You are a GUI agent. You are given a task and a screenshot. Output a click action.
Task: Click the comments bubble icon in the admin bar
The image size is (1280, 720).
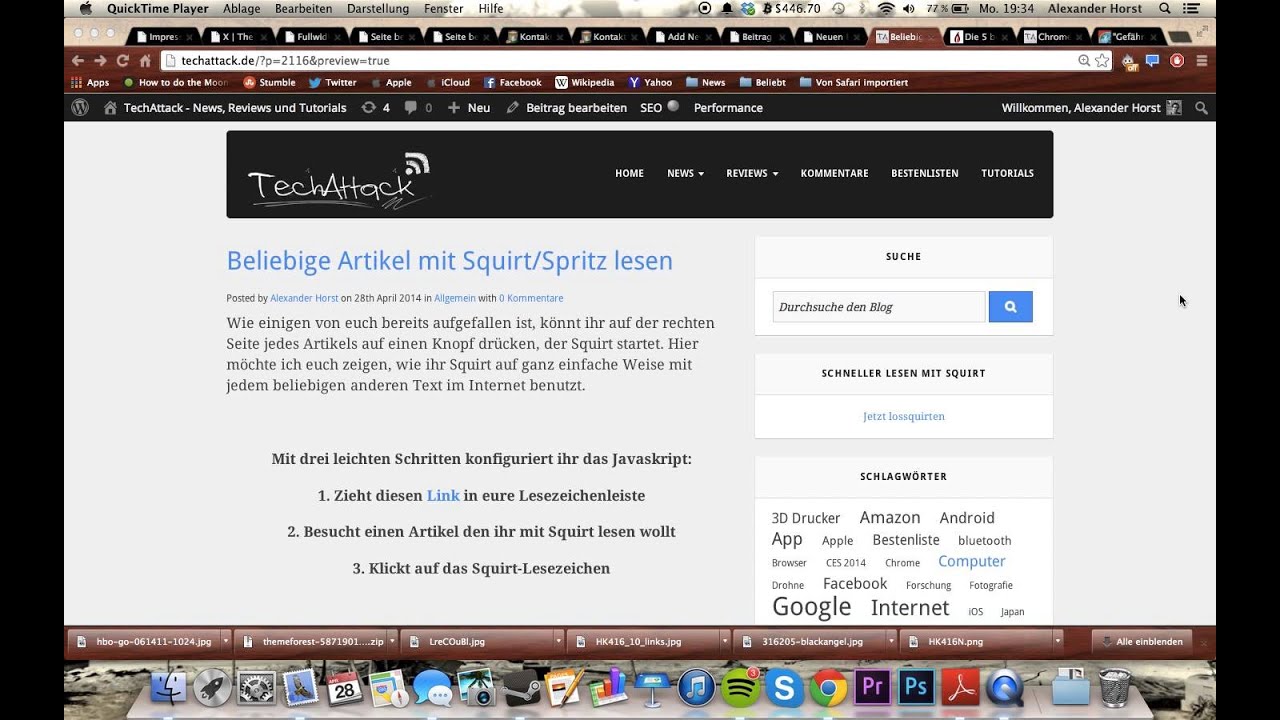[412, 107]
